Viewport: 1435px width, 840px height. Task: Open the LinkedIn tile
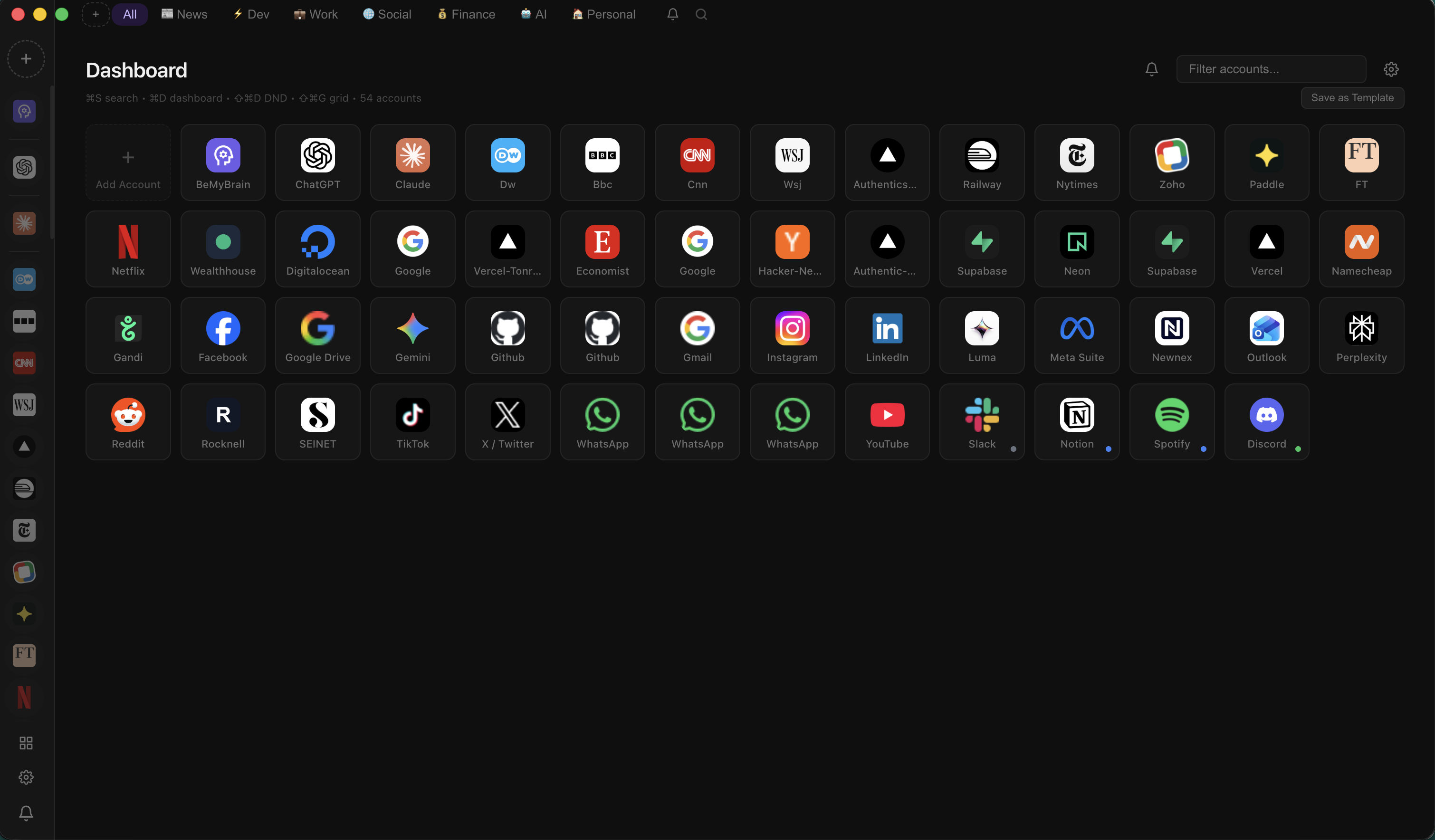pos(887,335)
